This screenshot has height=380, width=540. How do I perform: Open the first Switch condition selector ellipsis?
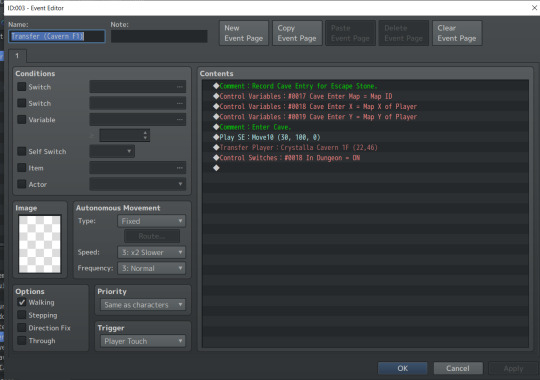(x=179, y=87)
